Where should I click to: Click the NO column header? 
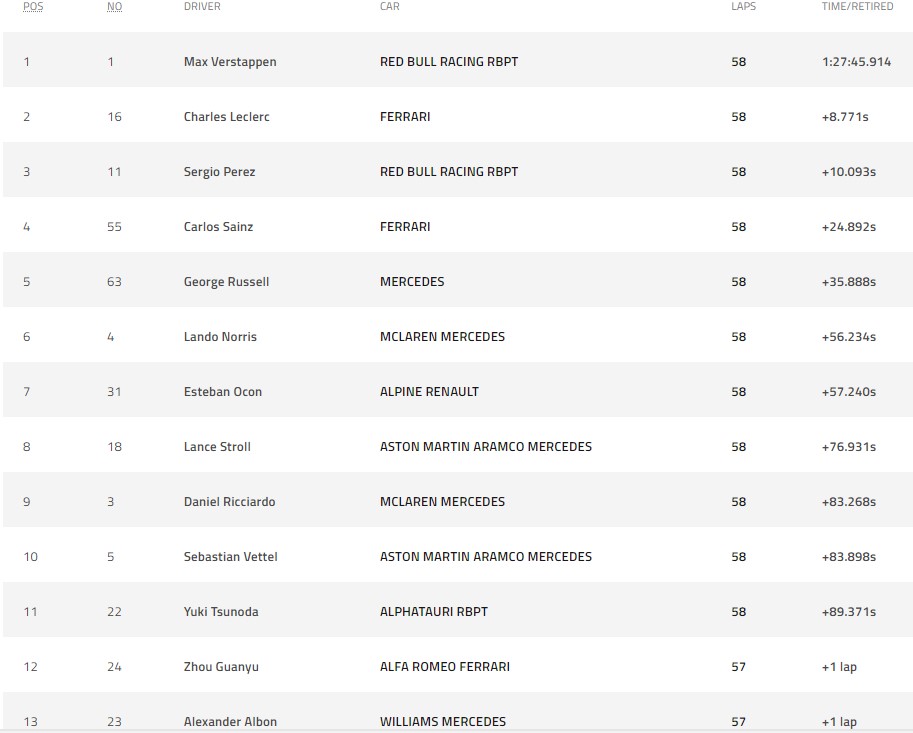coord(115,6)
